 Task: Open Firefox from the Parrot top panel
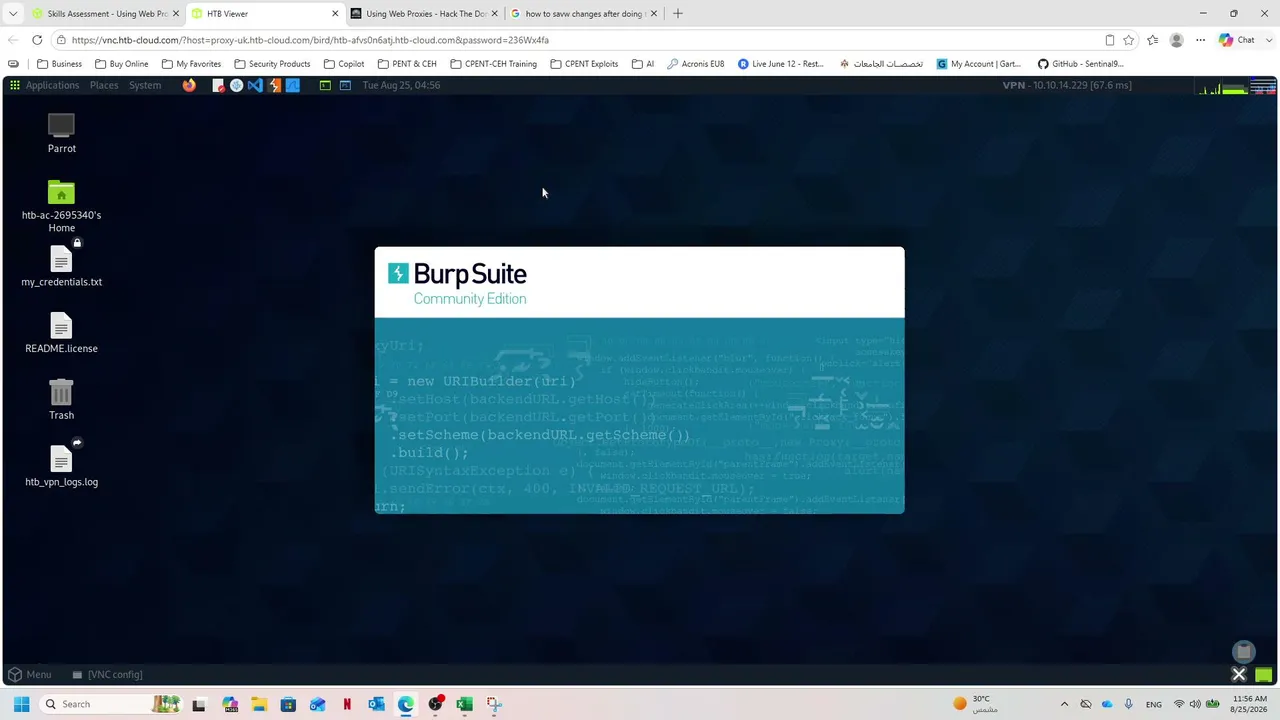click(x=189, y=85)
